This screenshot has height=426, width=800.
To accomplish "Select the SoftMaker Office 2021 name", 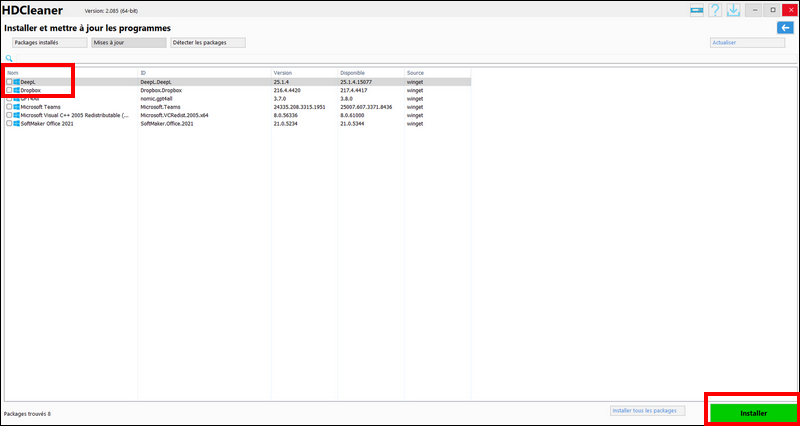I will click(x=47, y=123).
